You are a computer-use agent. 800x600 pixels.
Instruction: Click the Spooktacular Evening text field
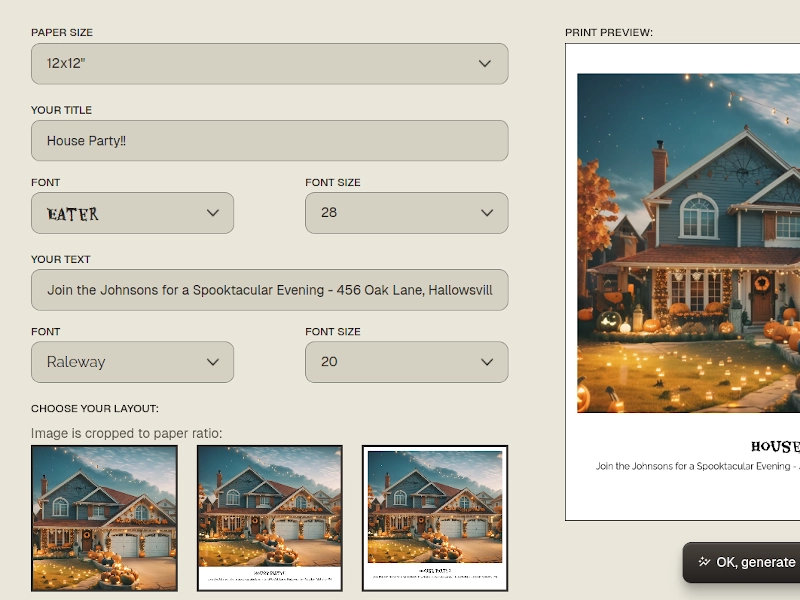point(270,290)
